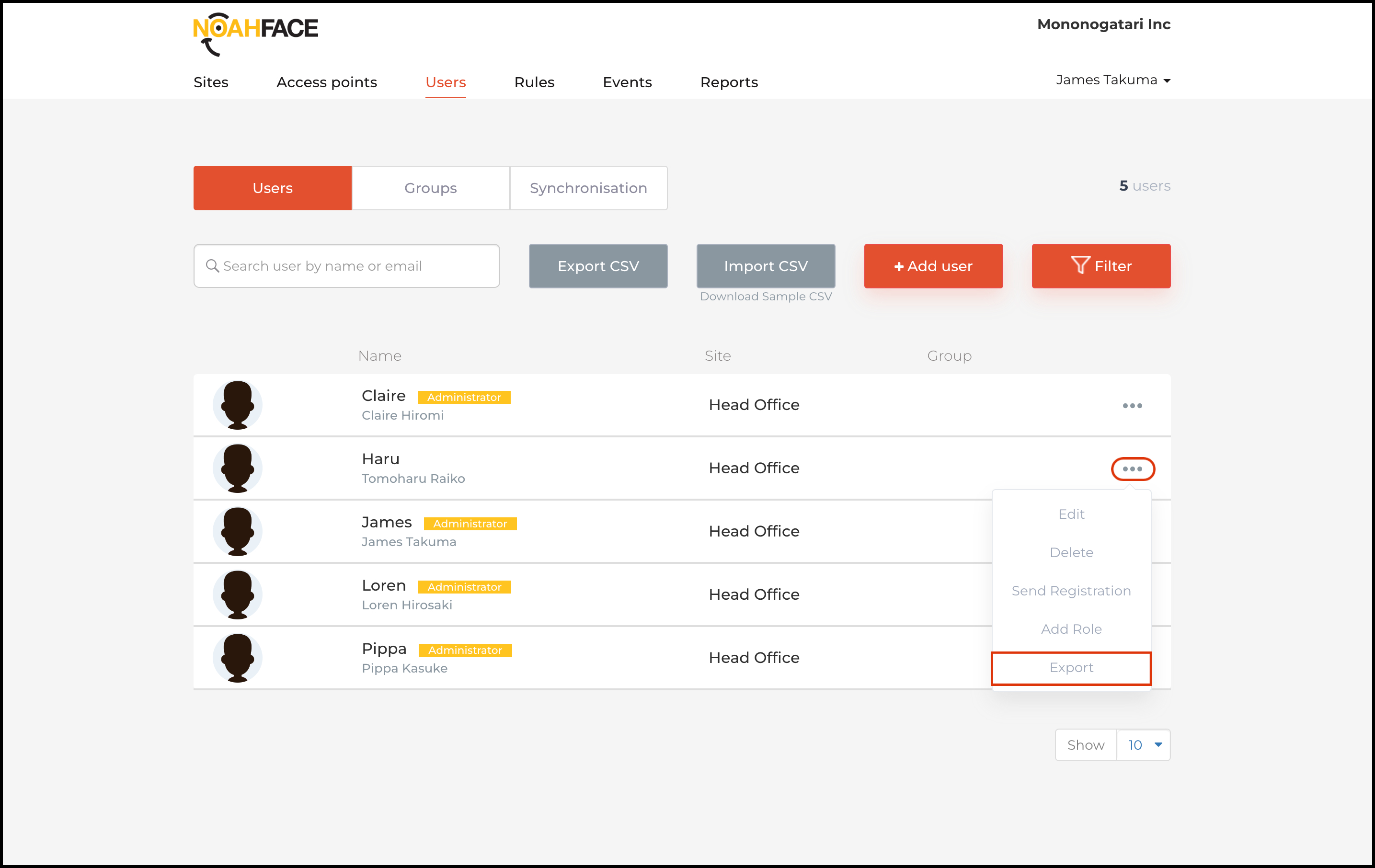This screenshot has height=868, width=1375.
Task: Open Claire's three-dot options menu
Action: coord(1132,405)
